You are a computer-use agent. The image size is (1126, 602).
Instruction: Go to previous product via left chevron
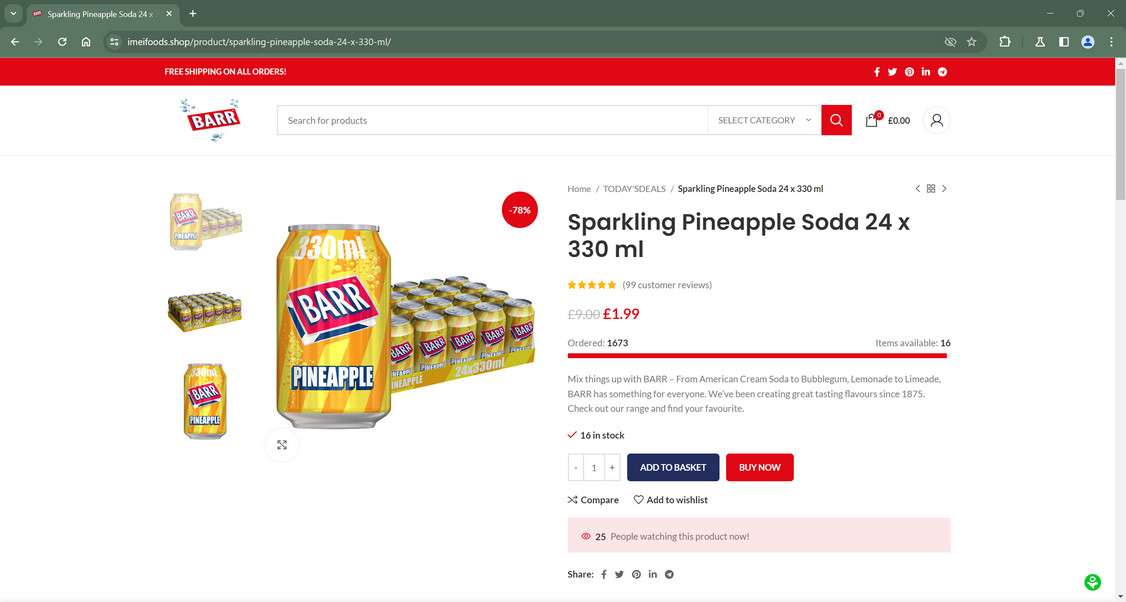pyautogui.click(x=917, y=188)
